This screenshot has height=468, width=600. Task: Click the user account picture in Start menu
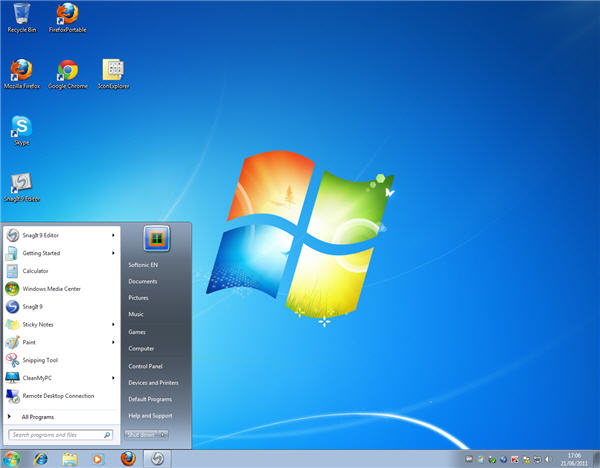pos(157,238)
